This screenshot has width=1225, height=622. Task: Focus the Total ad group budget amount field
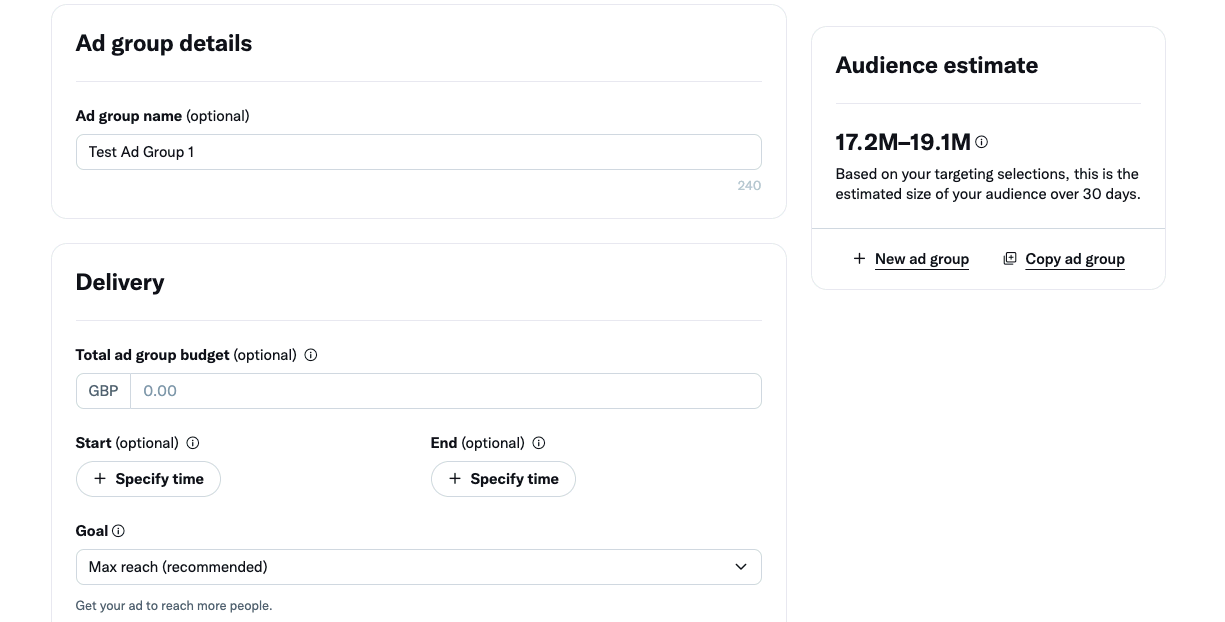[446, 391]
